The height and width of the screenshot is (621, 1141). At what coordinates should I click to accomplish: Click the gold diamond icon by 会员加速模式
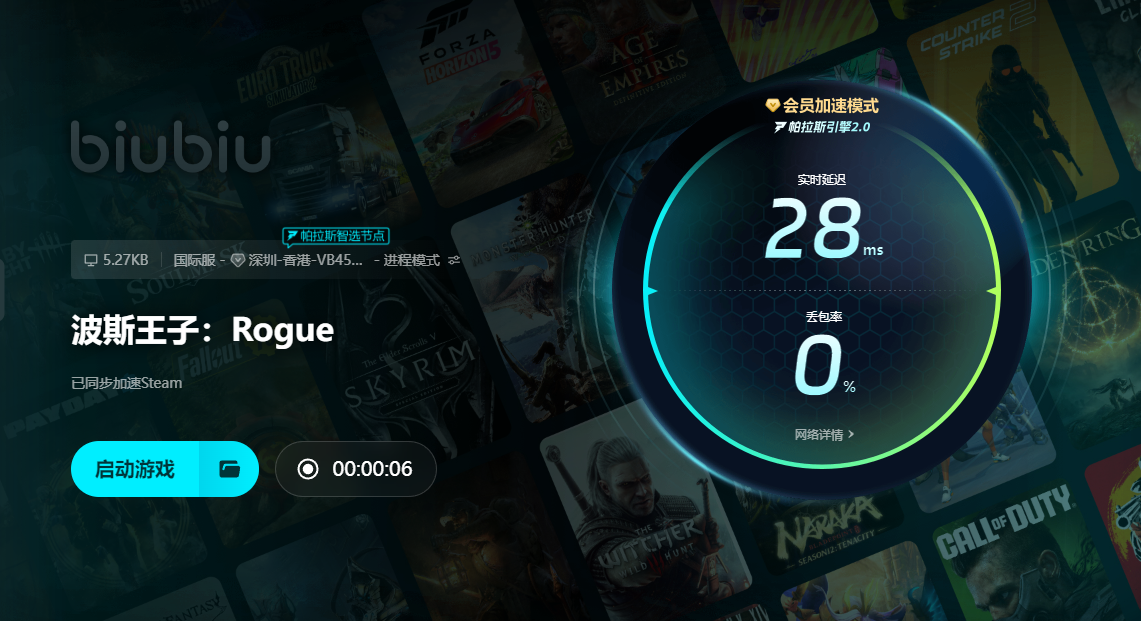[x=773, y=106]
